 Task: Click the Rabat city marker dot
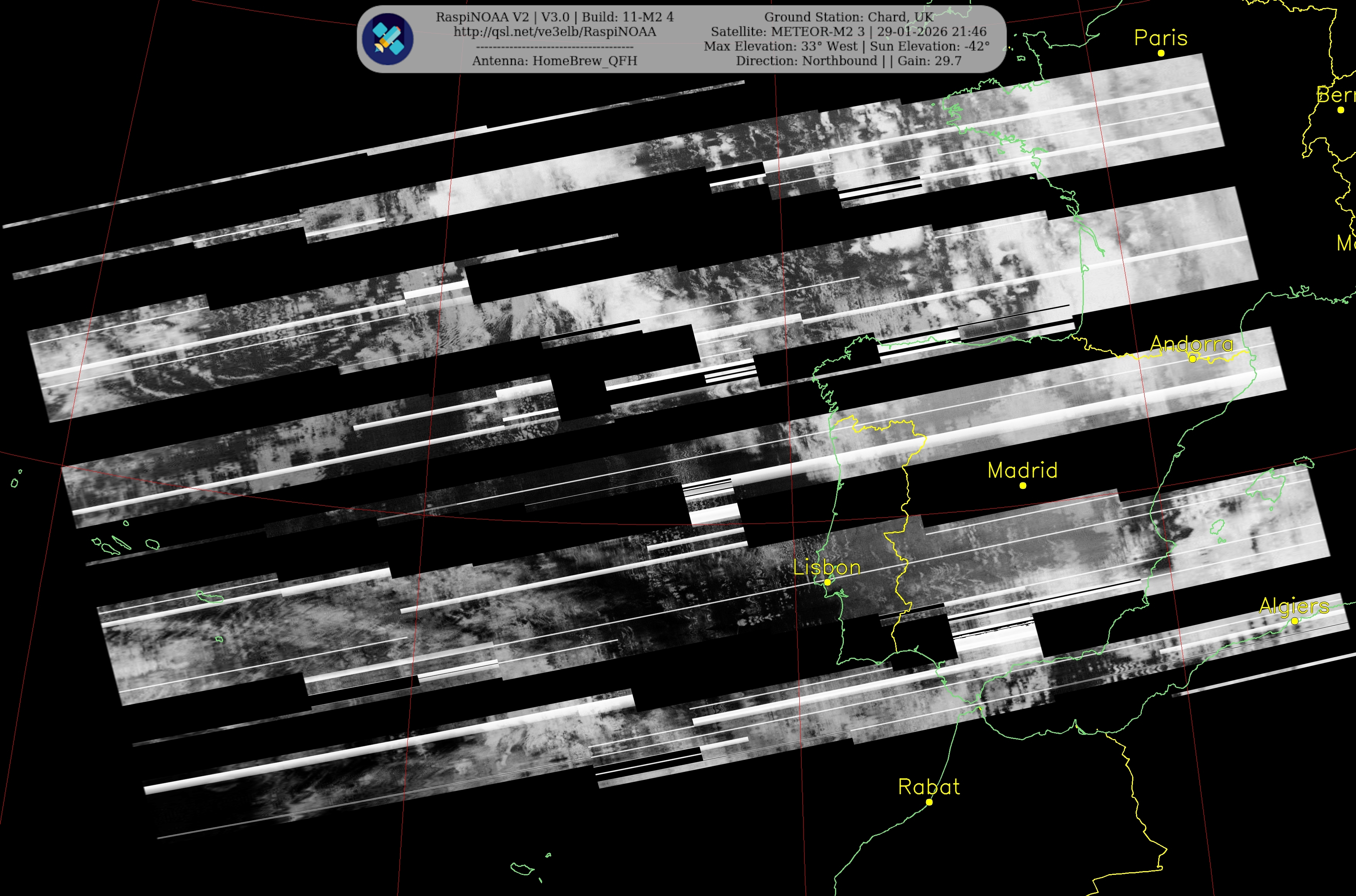coord(929,802)
